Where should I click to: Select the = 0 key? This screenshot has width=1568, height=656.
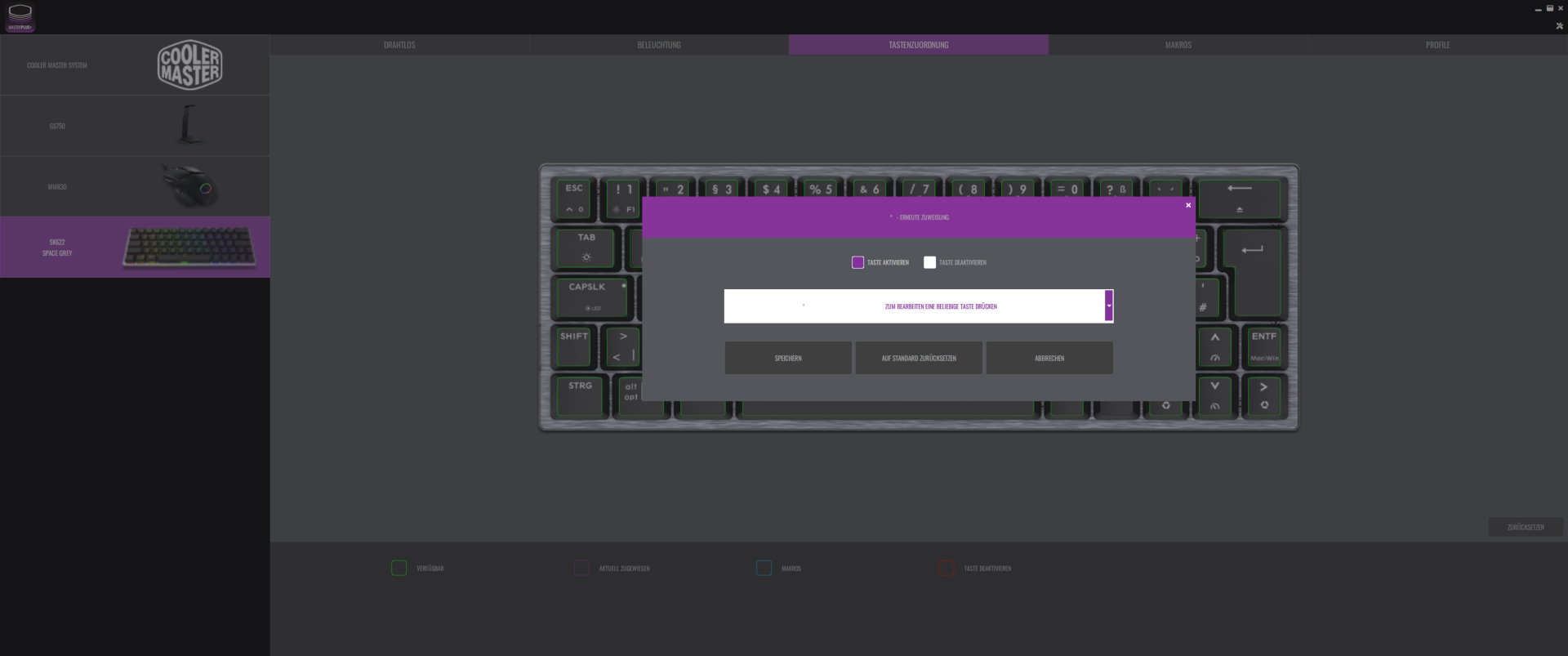click(1067, 188)
